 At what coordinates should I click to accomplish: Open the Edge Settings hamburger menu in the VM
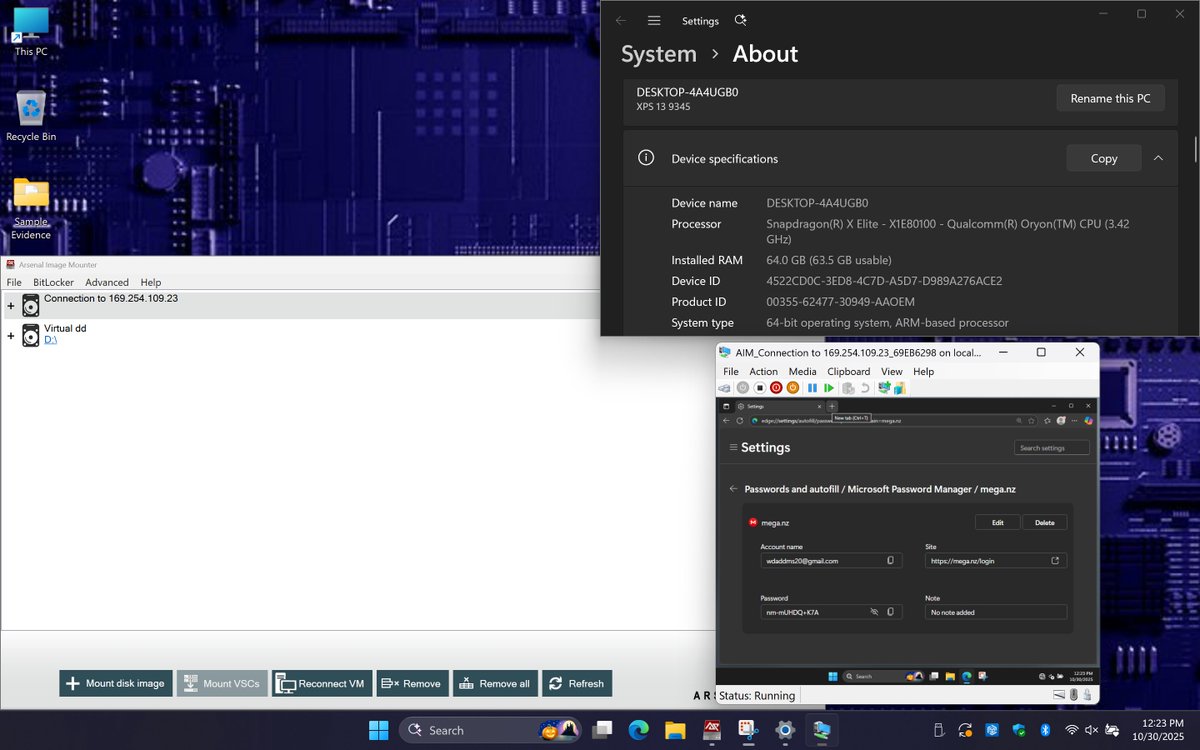[733, 448]
